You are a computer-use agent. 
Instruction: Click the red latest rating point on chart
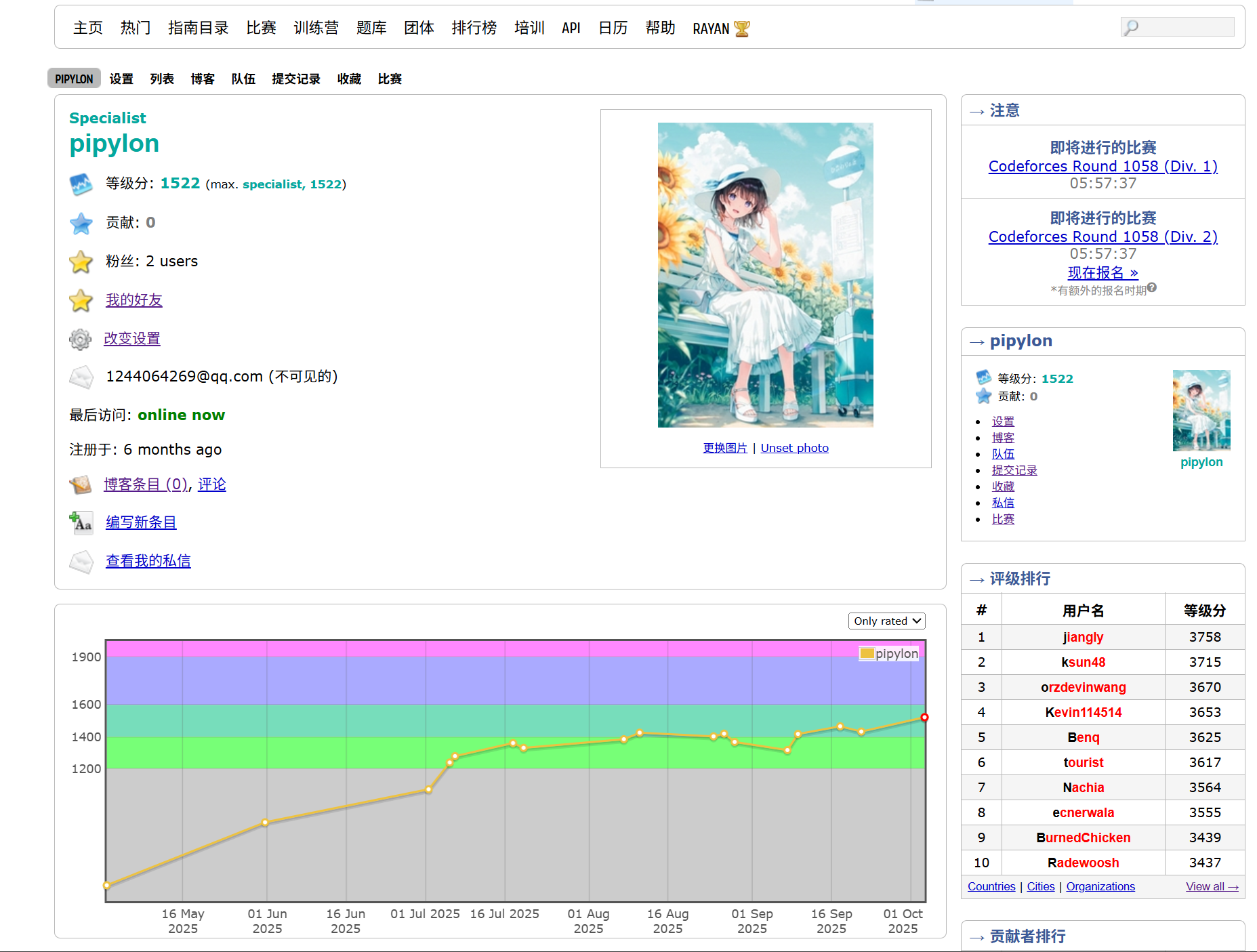924,718
